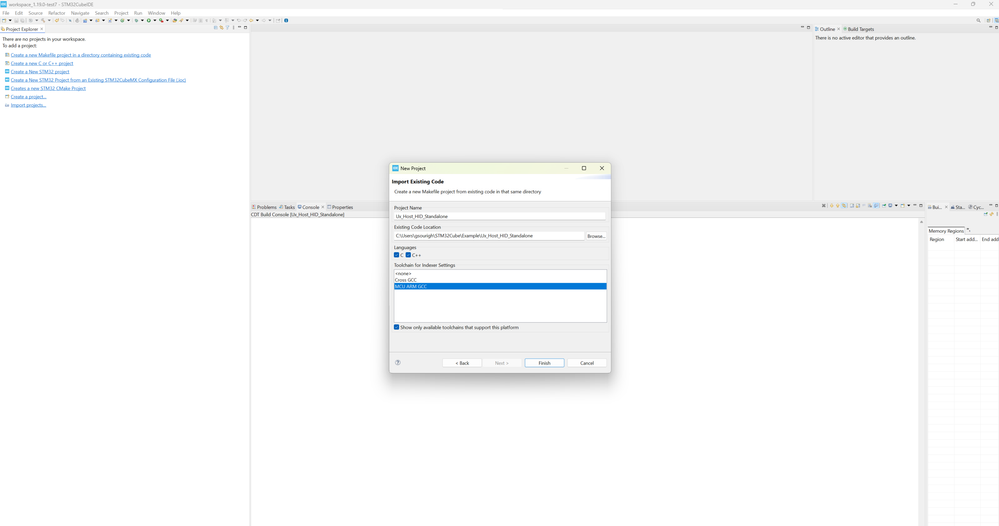
Task: Open 'Creates a new STM32 CMake Project' link
Action: pyautogui.click(x=48, y=89)
